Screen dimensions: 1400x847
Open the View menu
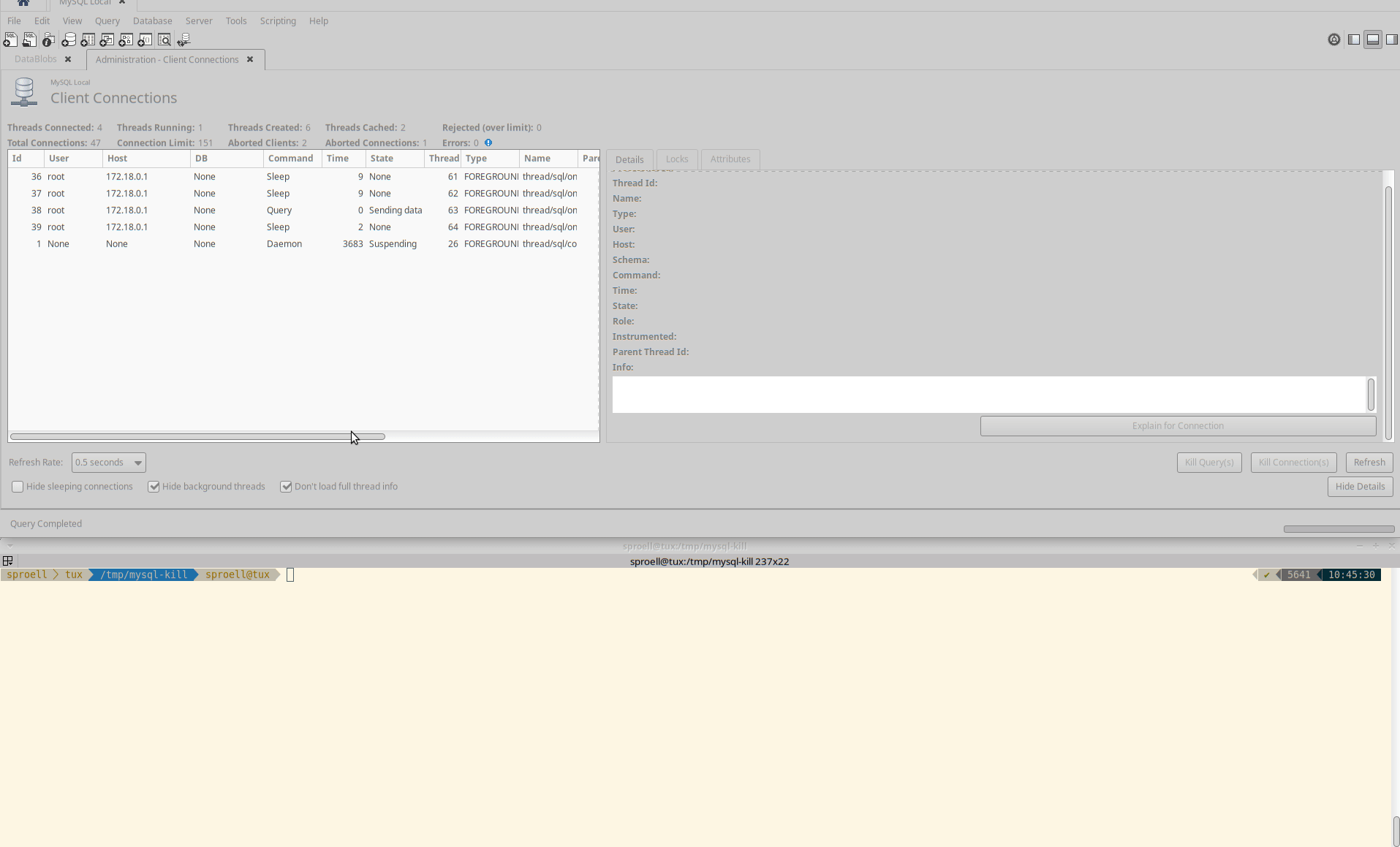tap(72, 20)
